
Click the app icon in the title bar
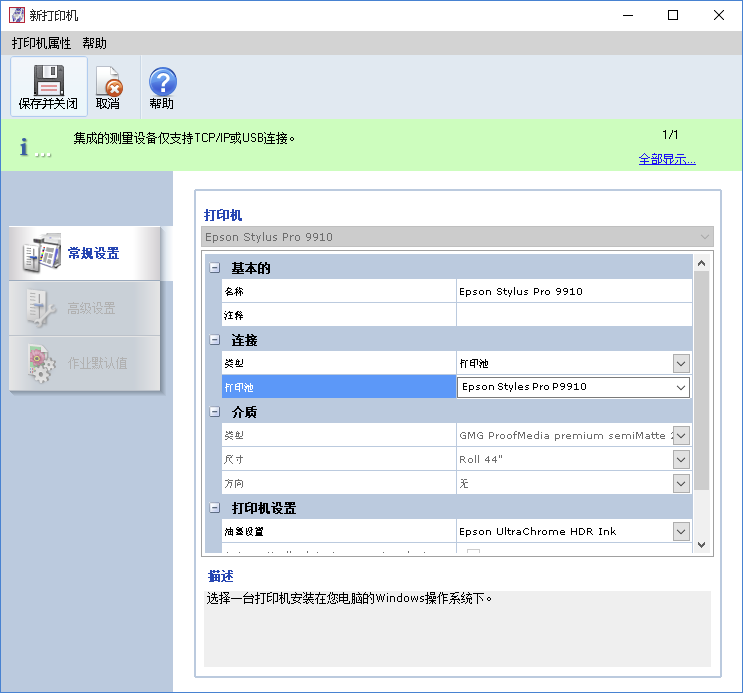coord(17,15)
